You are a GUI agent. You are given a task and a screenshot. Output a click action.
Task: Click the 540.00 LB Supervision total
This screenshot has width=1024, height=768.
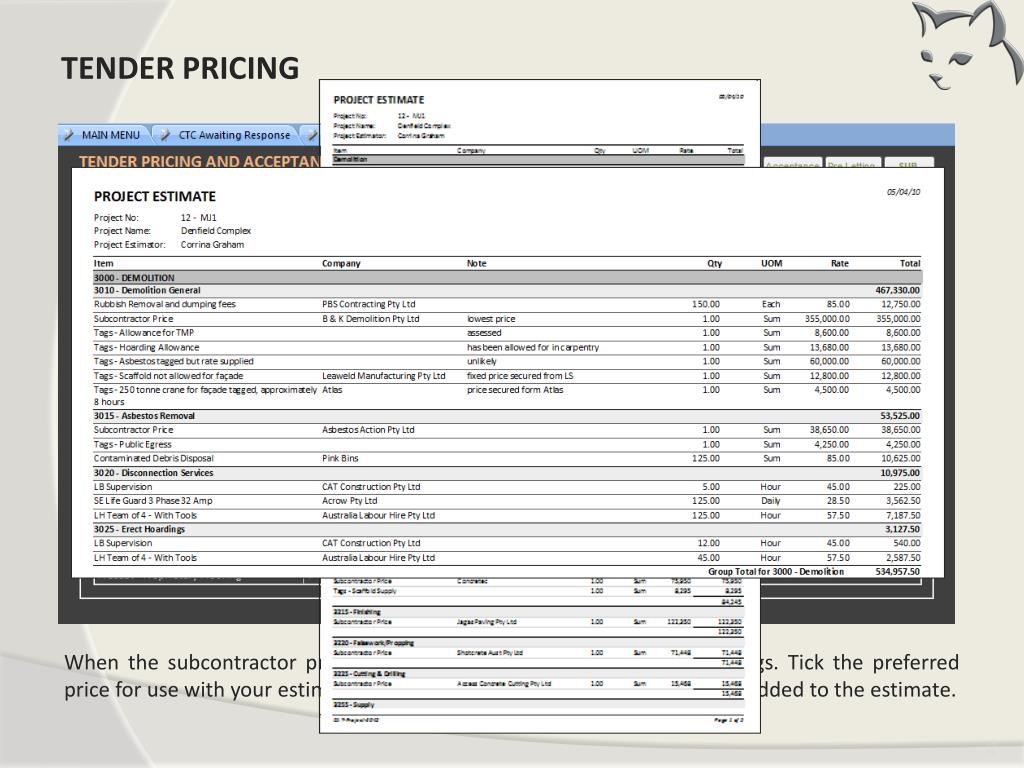[906, 543]
